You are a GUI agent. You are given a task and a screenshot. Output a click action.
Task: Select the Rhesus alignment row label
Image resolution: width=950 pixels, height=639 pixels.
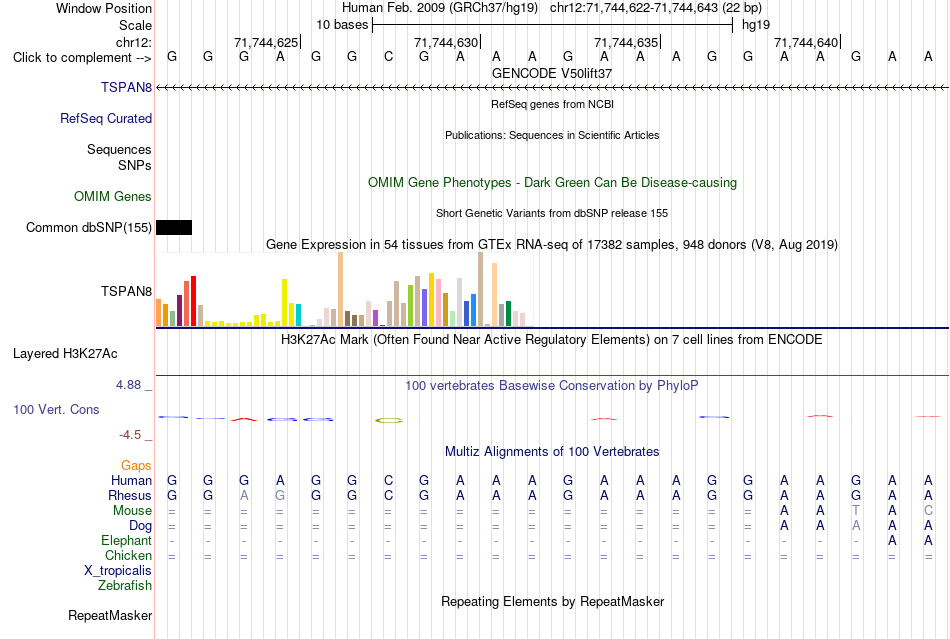click(130, 495)
